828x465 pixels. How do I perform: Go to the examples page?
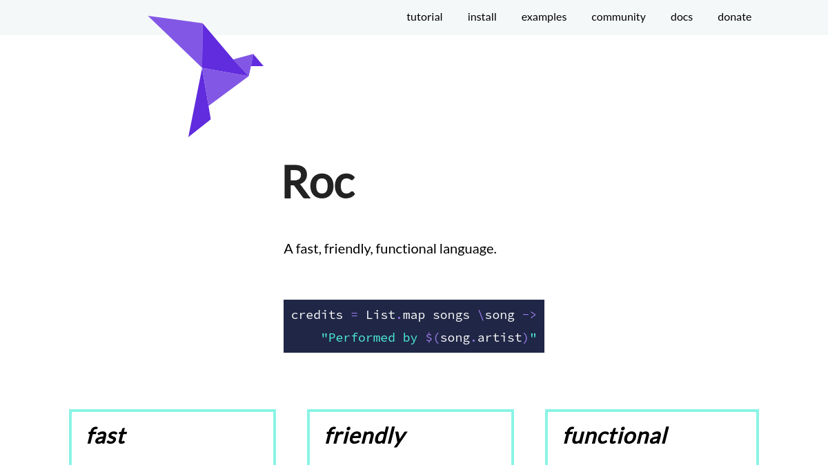[544, 17]
